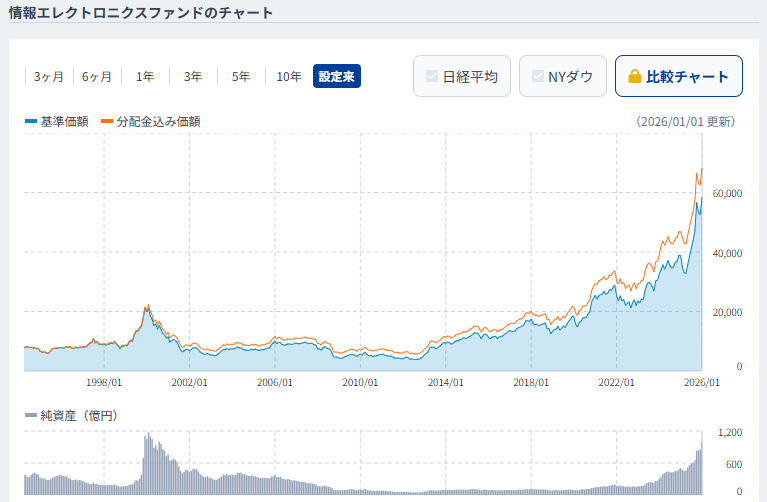Select the 6ヶ月 period tab
The image size is (767, 502).
click(x=97, y=76)
